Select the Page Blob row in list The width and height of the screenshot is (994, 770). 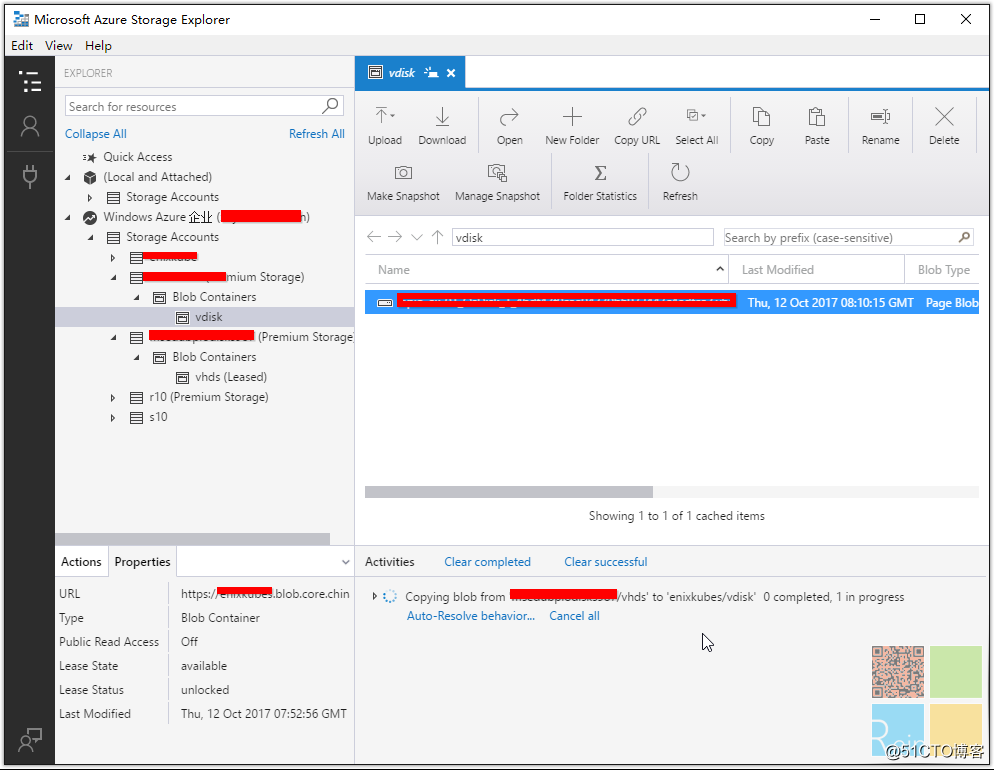coord(672,302)
